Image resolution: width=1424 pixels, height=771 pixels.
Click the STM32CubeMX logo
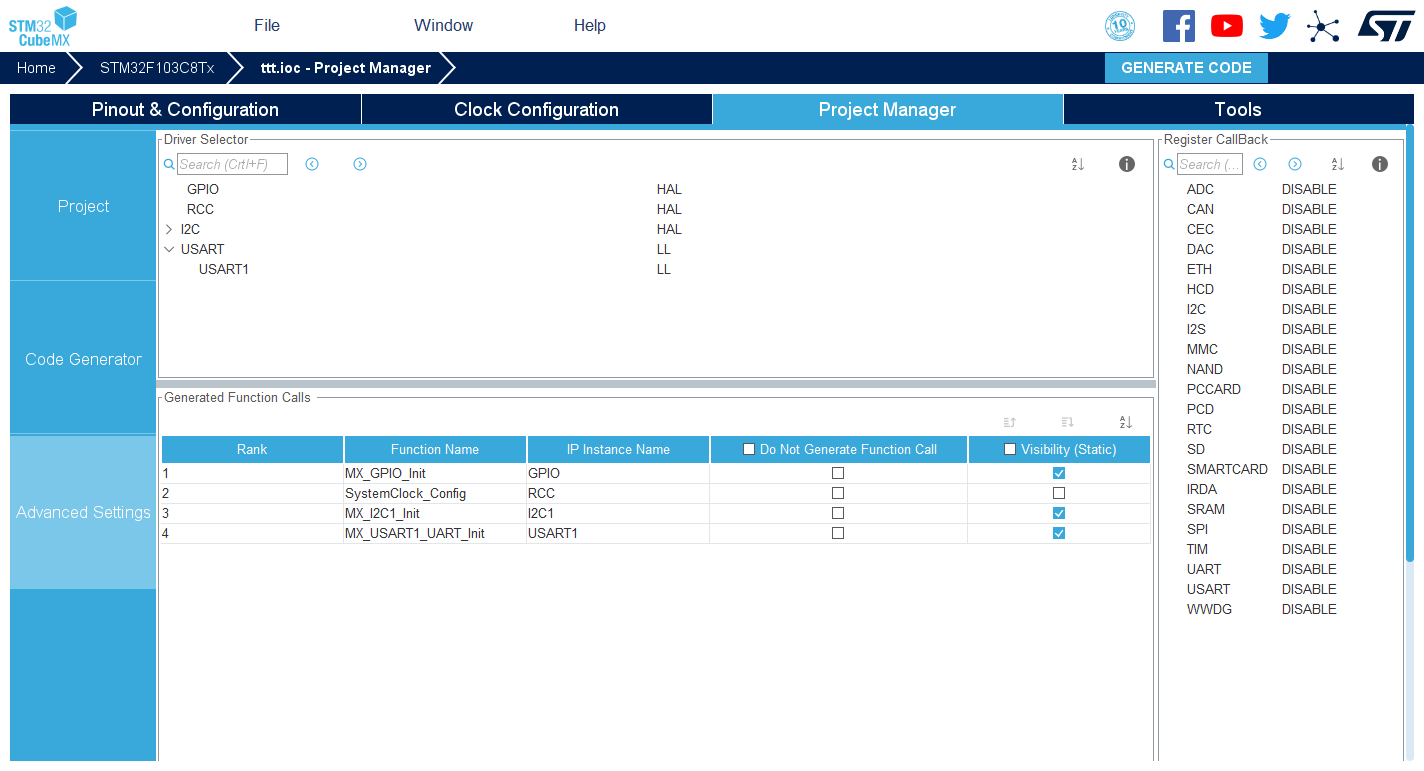43,26
